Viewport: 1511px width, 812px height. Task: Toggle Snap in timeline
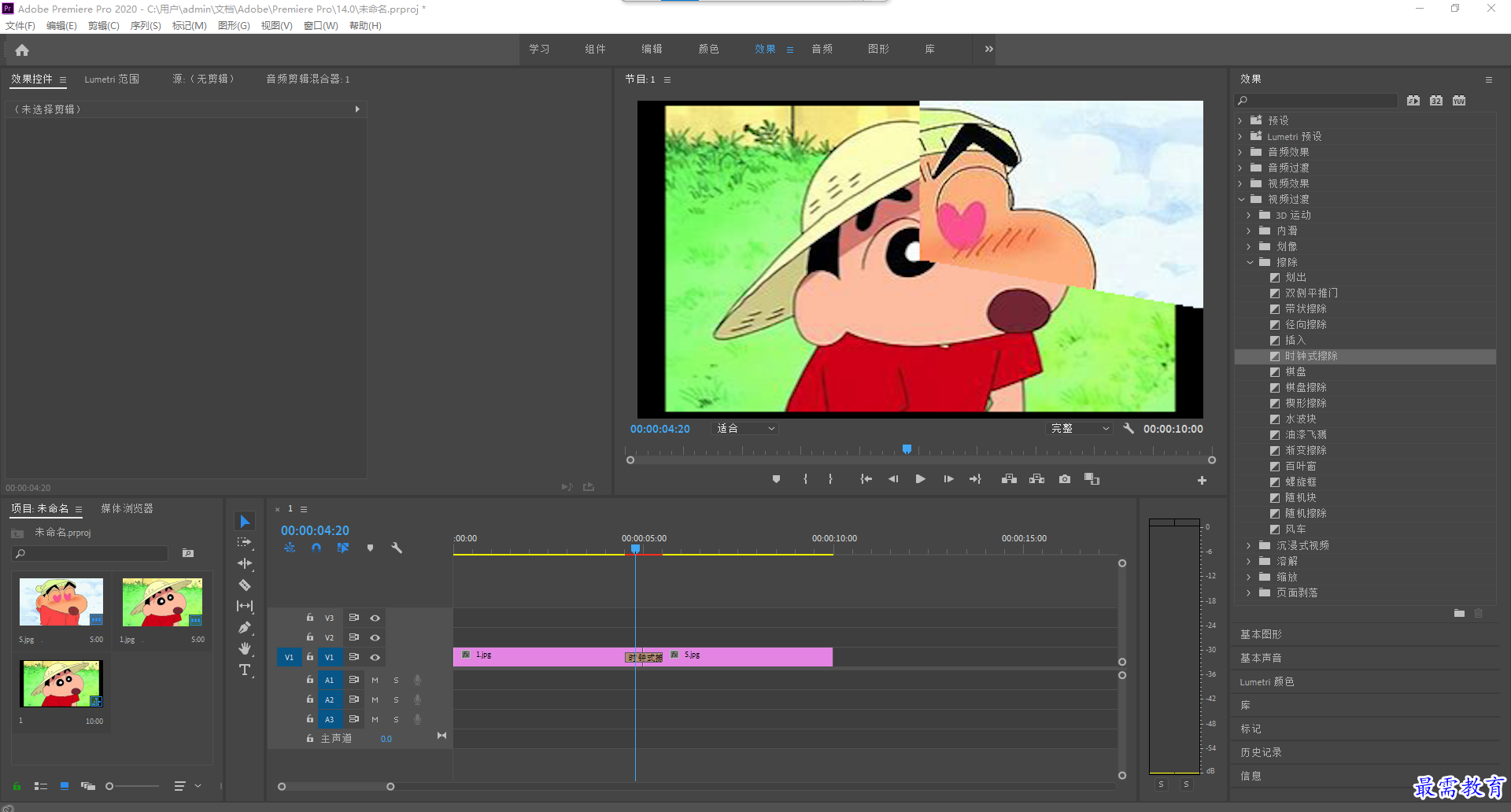click(x=316, y=548)
